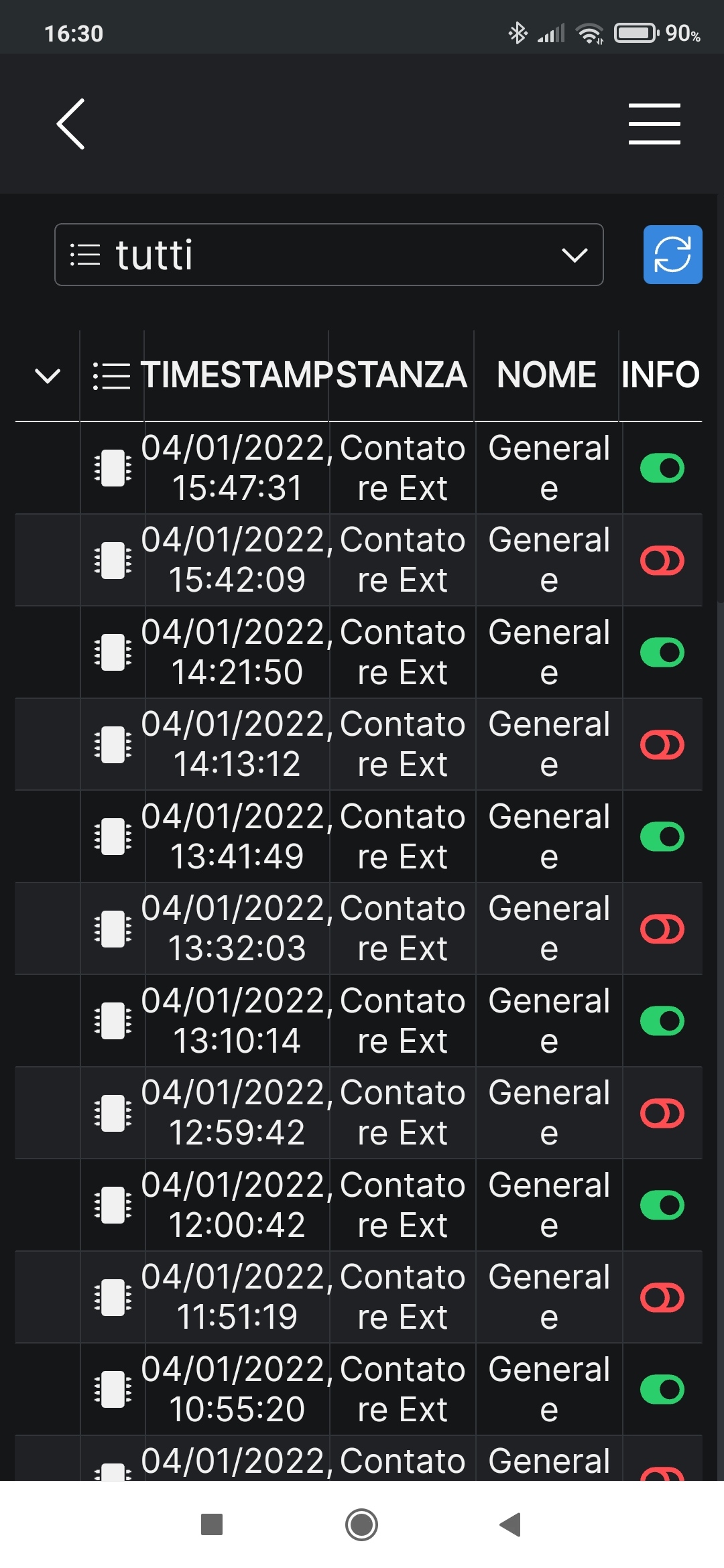The height and width of the screenshot is (1568, 724).
Task: Click the device chip icon for 12:00:42 row
Action: point(113,1205)
